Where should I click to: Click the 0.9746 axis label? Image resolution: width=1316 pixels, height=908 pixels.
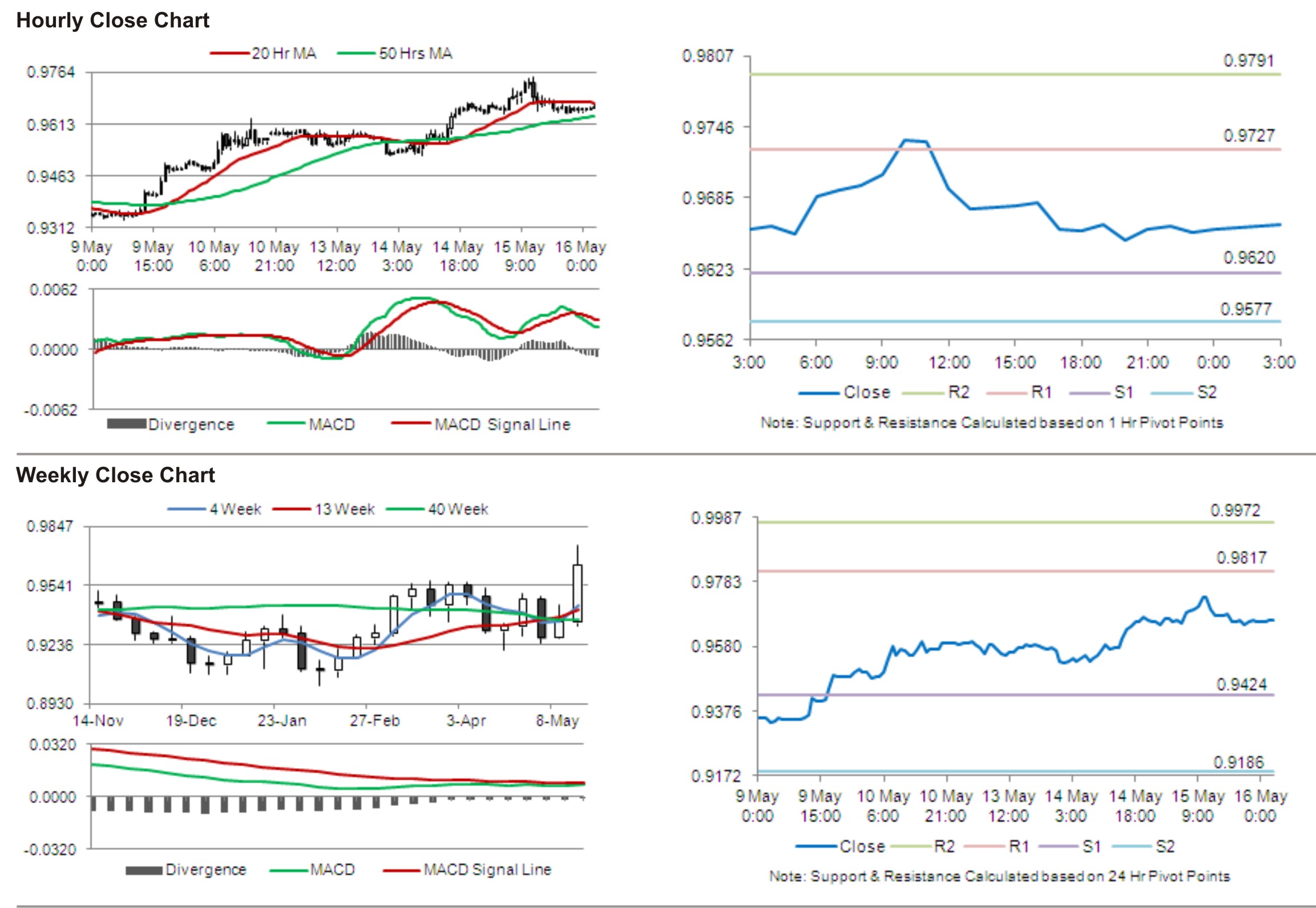708,127
